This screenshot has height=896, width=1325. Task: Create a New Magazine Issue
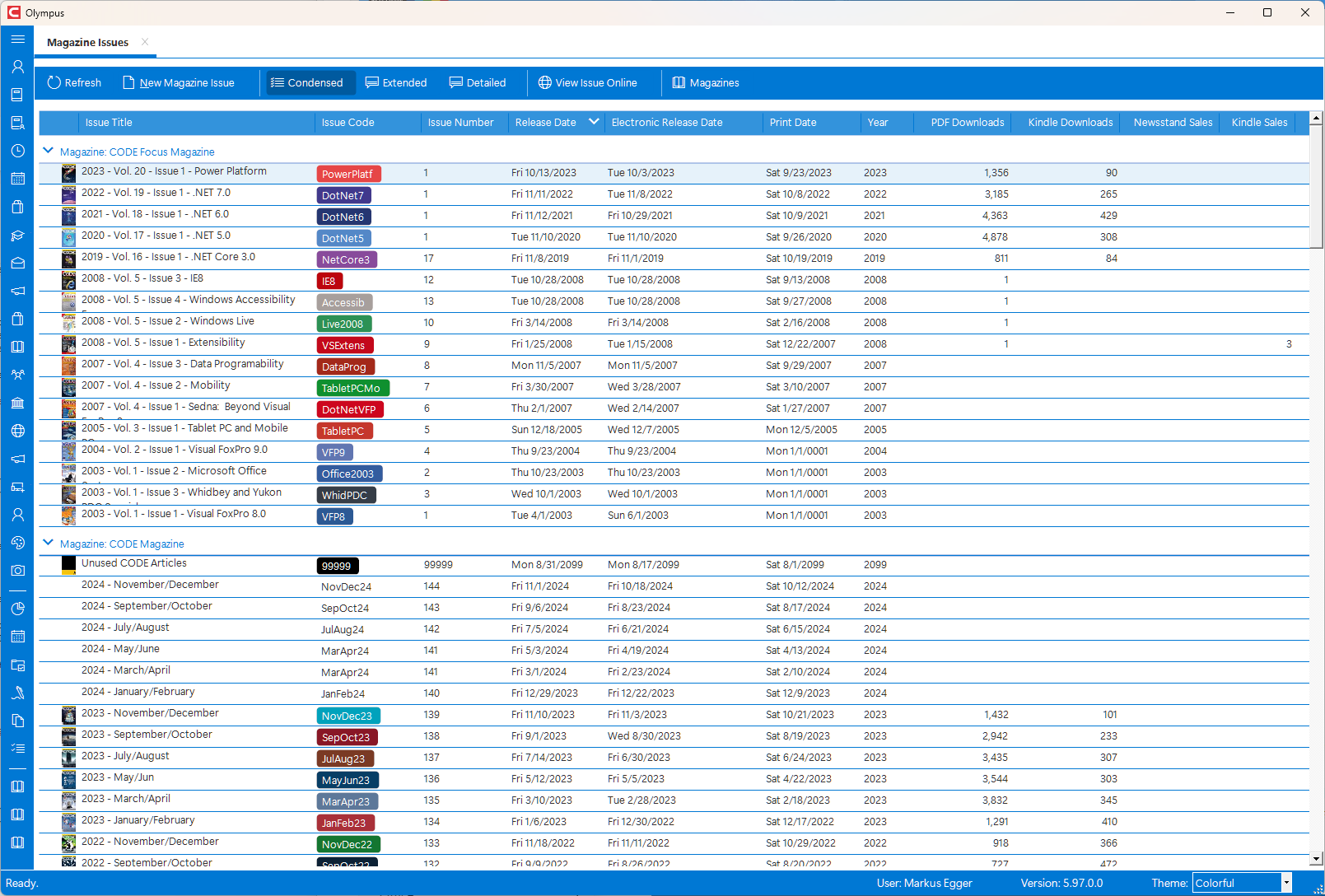tap(179, 82)
